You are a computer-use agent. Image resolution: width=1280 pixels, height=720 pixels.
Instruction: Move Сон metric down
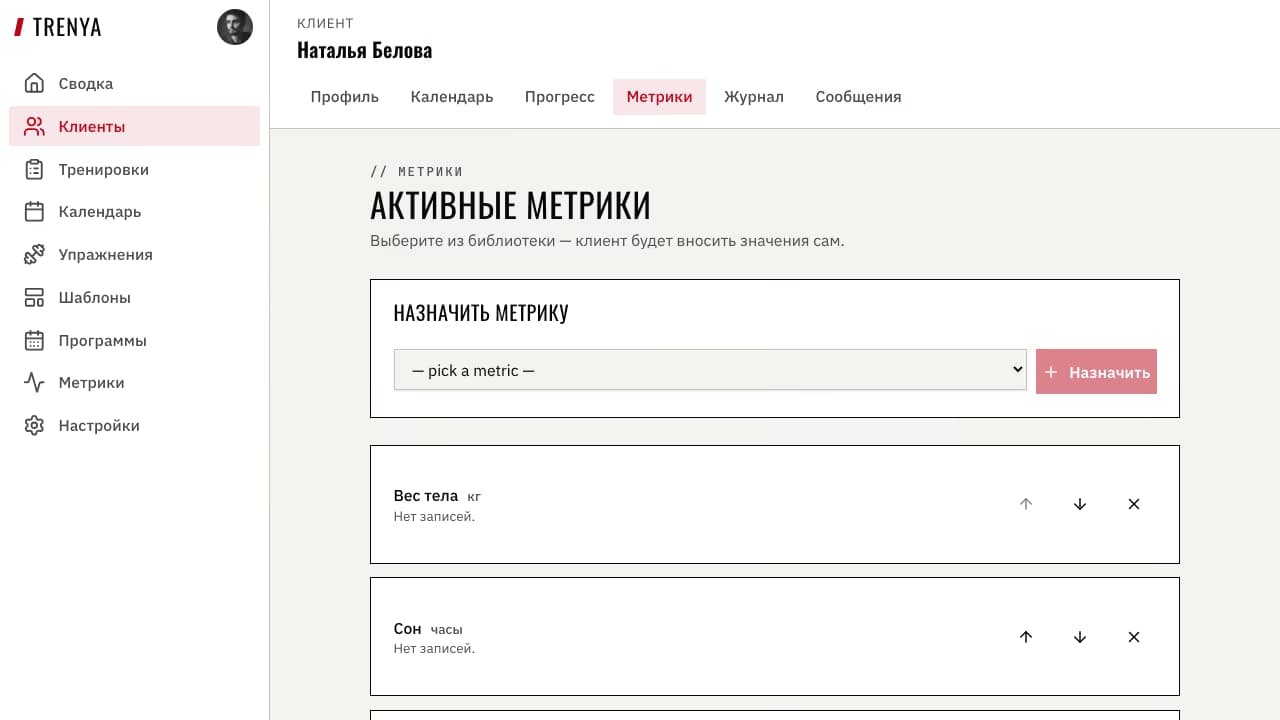[1080, 637]
